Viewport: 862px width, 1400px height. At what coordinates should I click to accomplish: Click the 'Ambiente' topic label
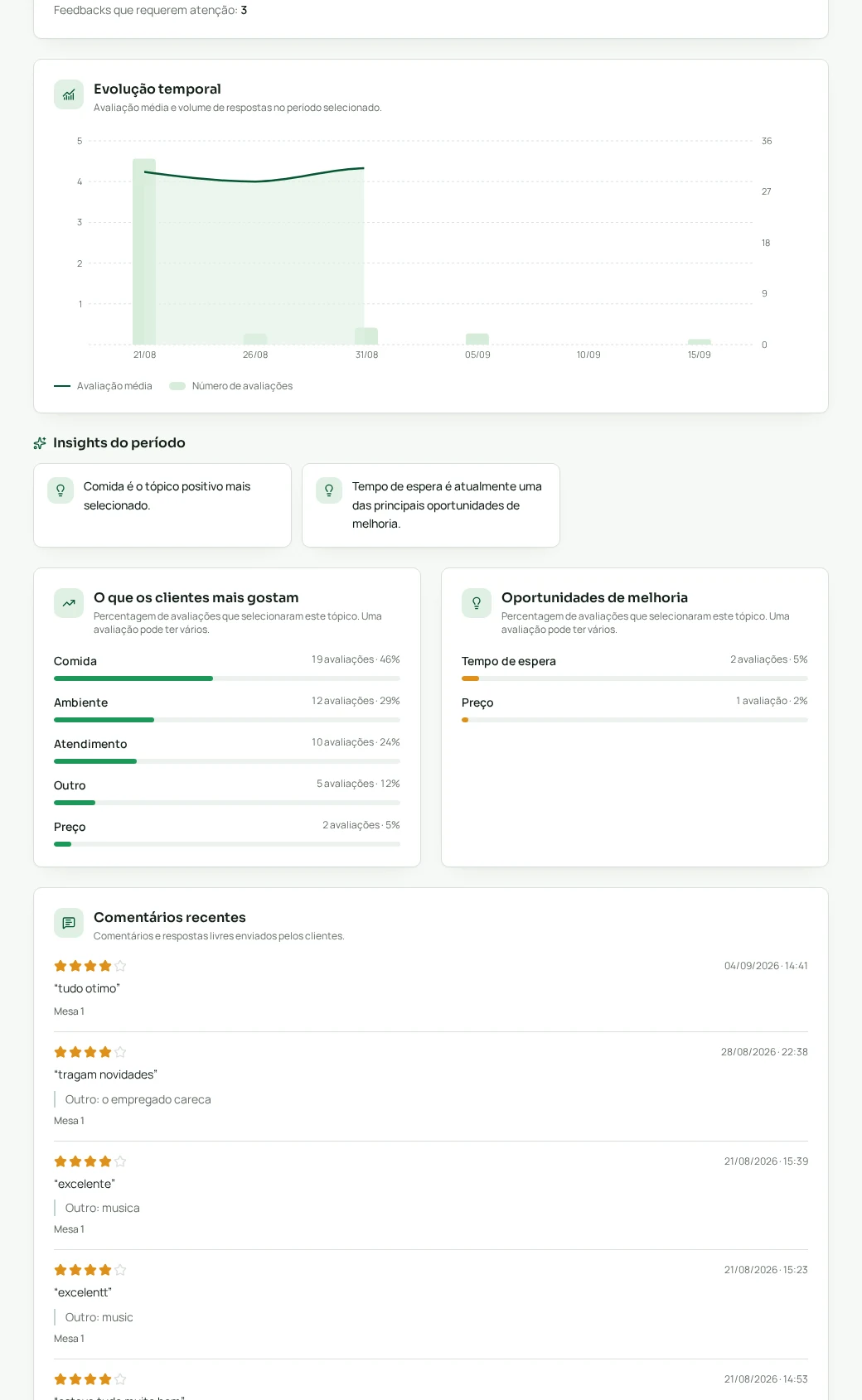coord(81,702)
